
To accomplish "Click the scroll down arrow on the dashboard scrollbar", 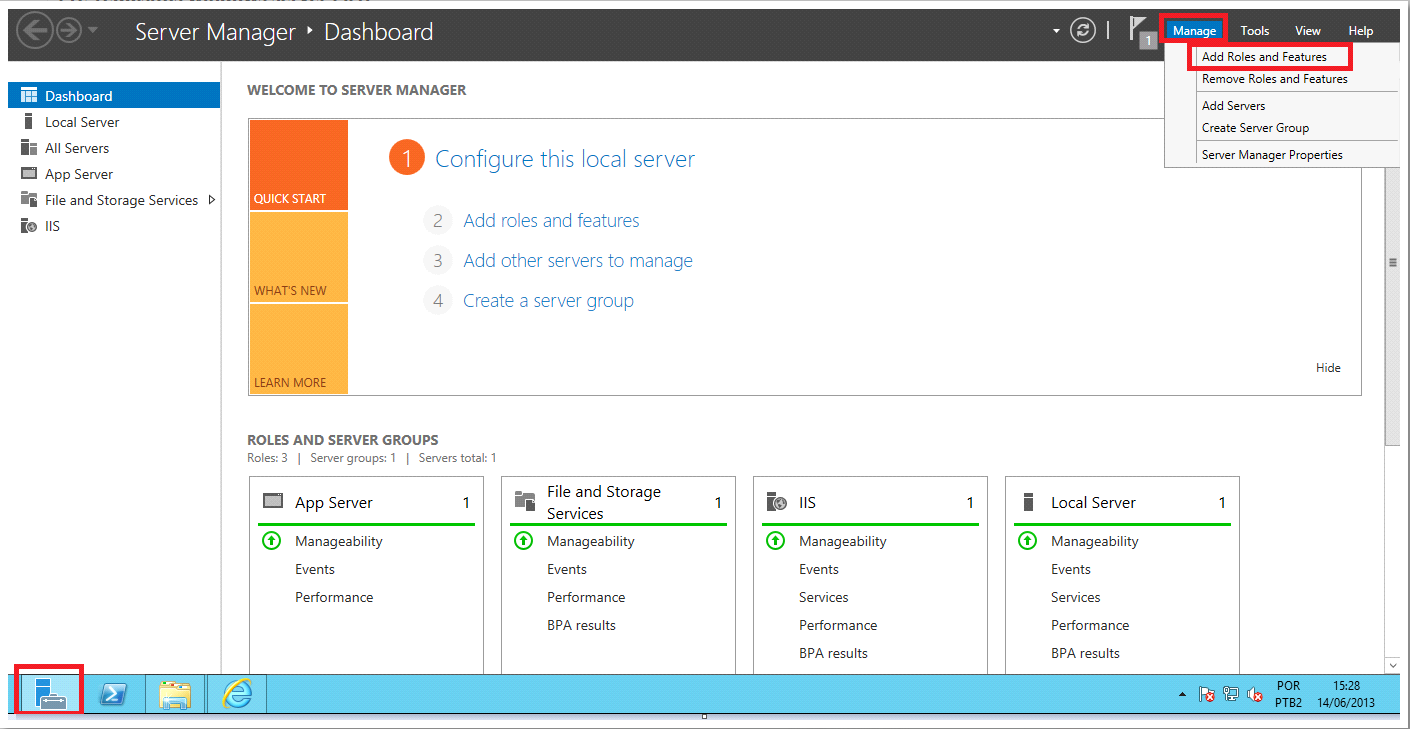I will pyautogui.click(x=1392, y=664).
